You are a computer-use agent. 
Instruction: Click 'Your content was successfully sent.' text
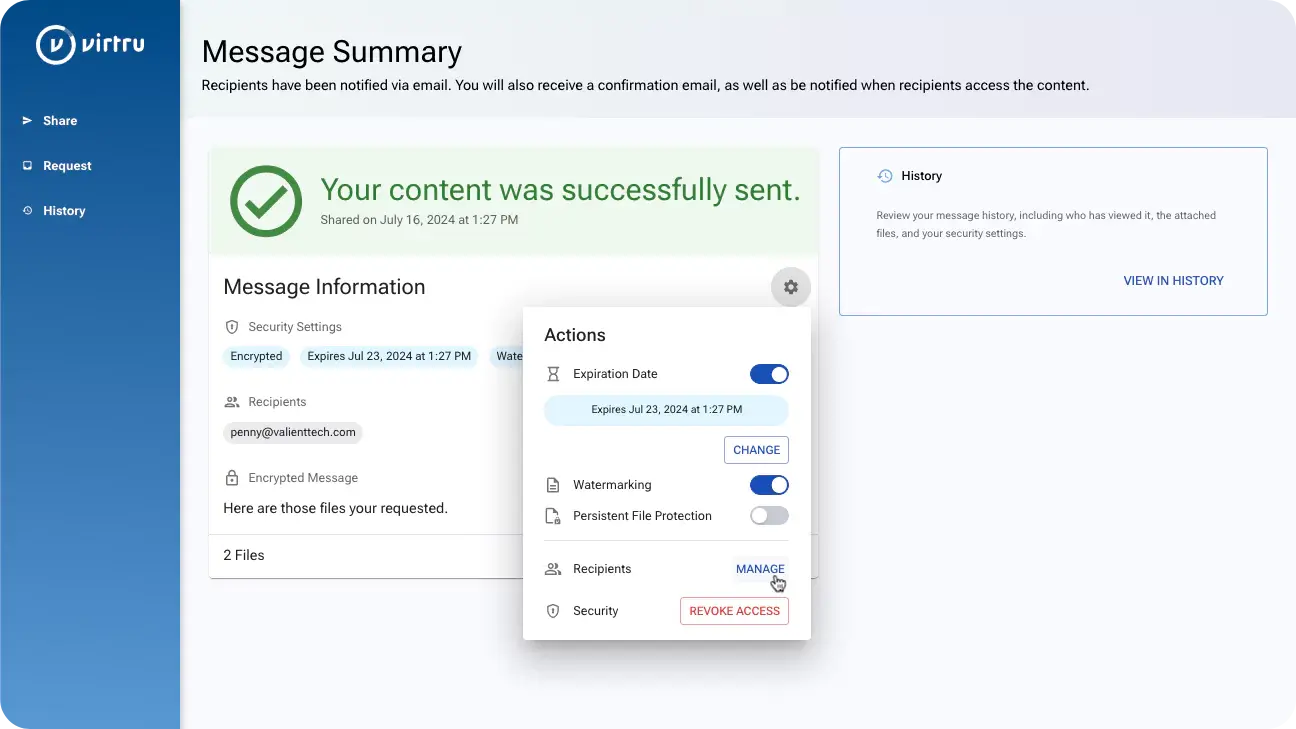[560, 190]
